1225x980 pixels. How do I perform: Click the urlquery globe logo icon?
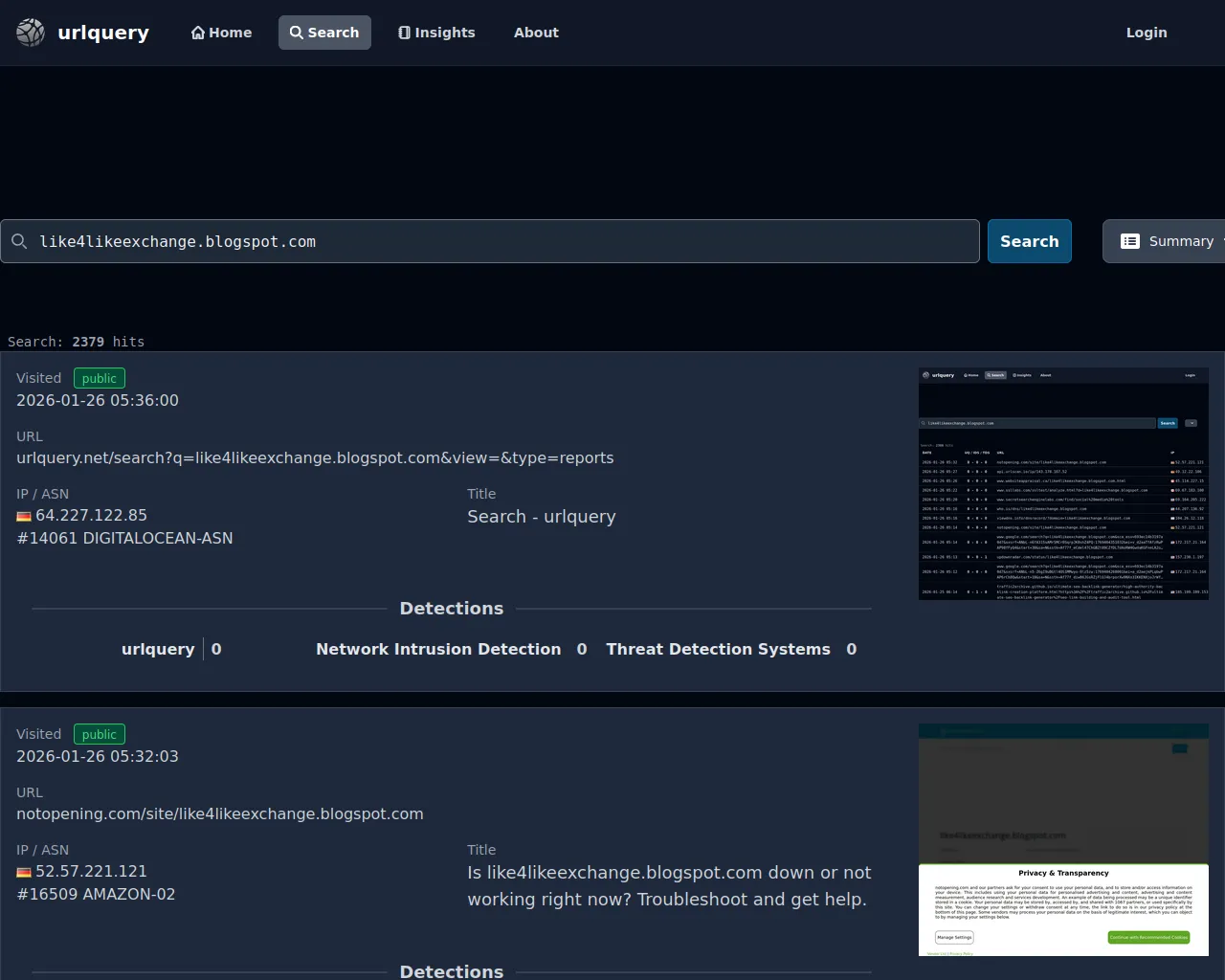(x=31, y=33)
